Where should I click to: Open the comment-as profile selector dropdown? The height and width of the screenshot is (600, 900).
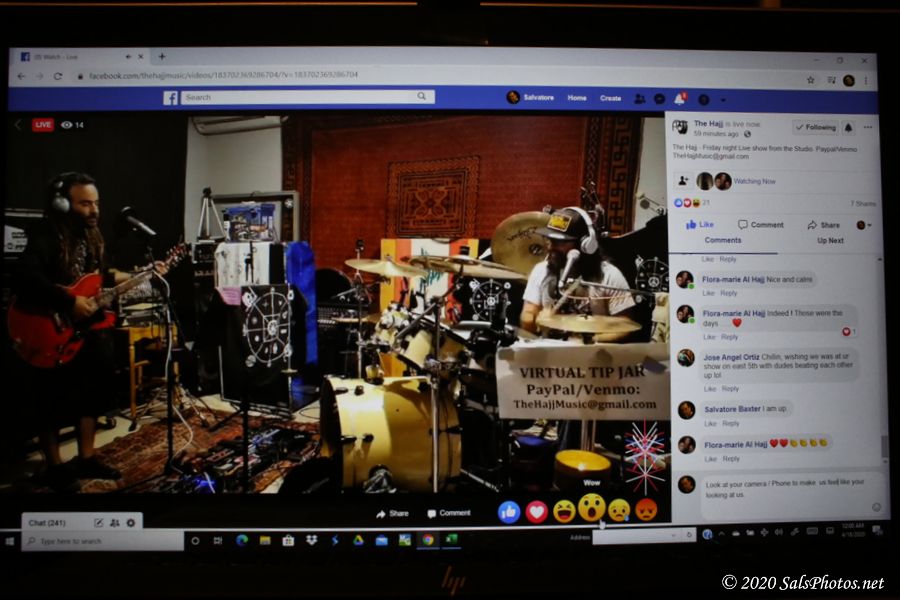tap(863, 225)
